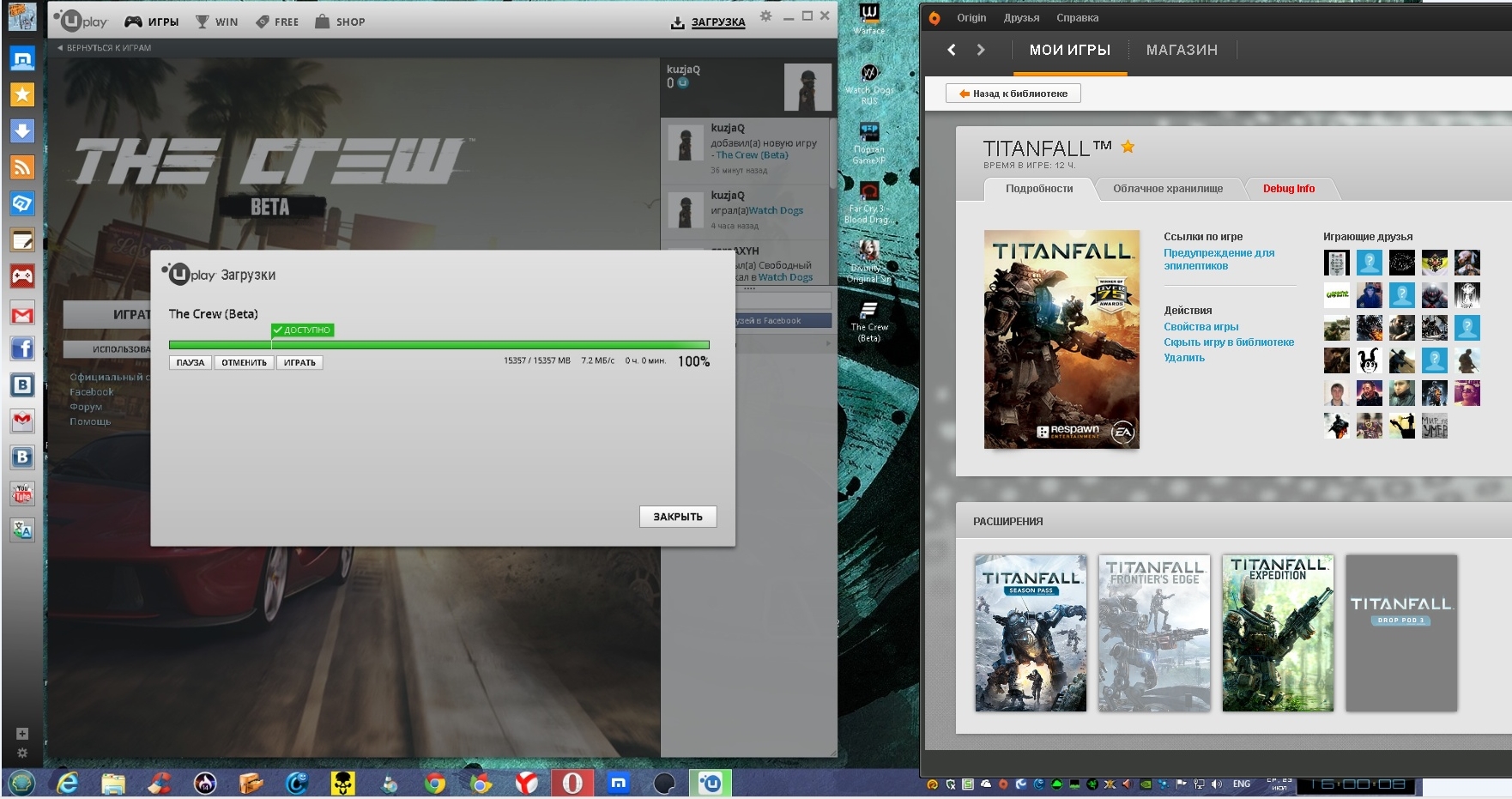Open Yandex Browser from the taskbar
The height and width of the screenshot is (799, 1512).
tap(527, 783)
